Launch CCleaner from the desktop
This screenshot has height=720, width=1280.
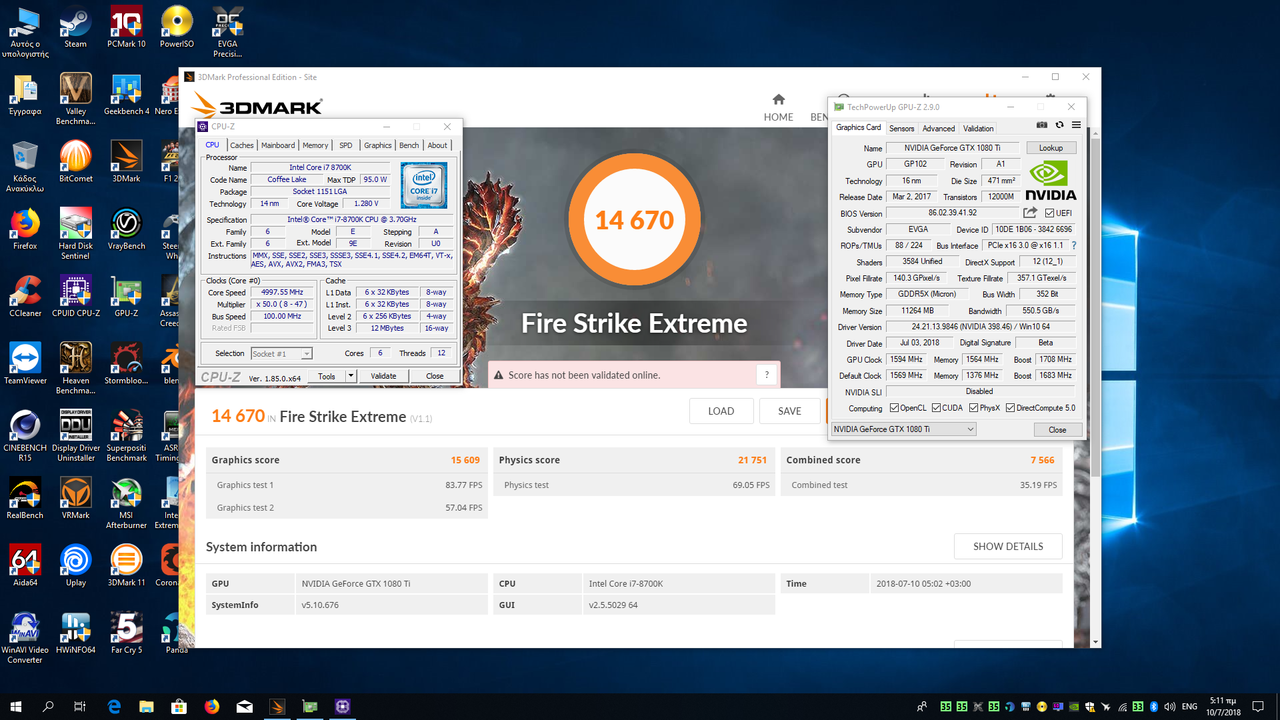point(25,296)
